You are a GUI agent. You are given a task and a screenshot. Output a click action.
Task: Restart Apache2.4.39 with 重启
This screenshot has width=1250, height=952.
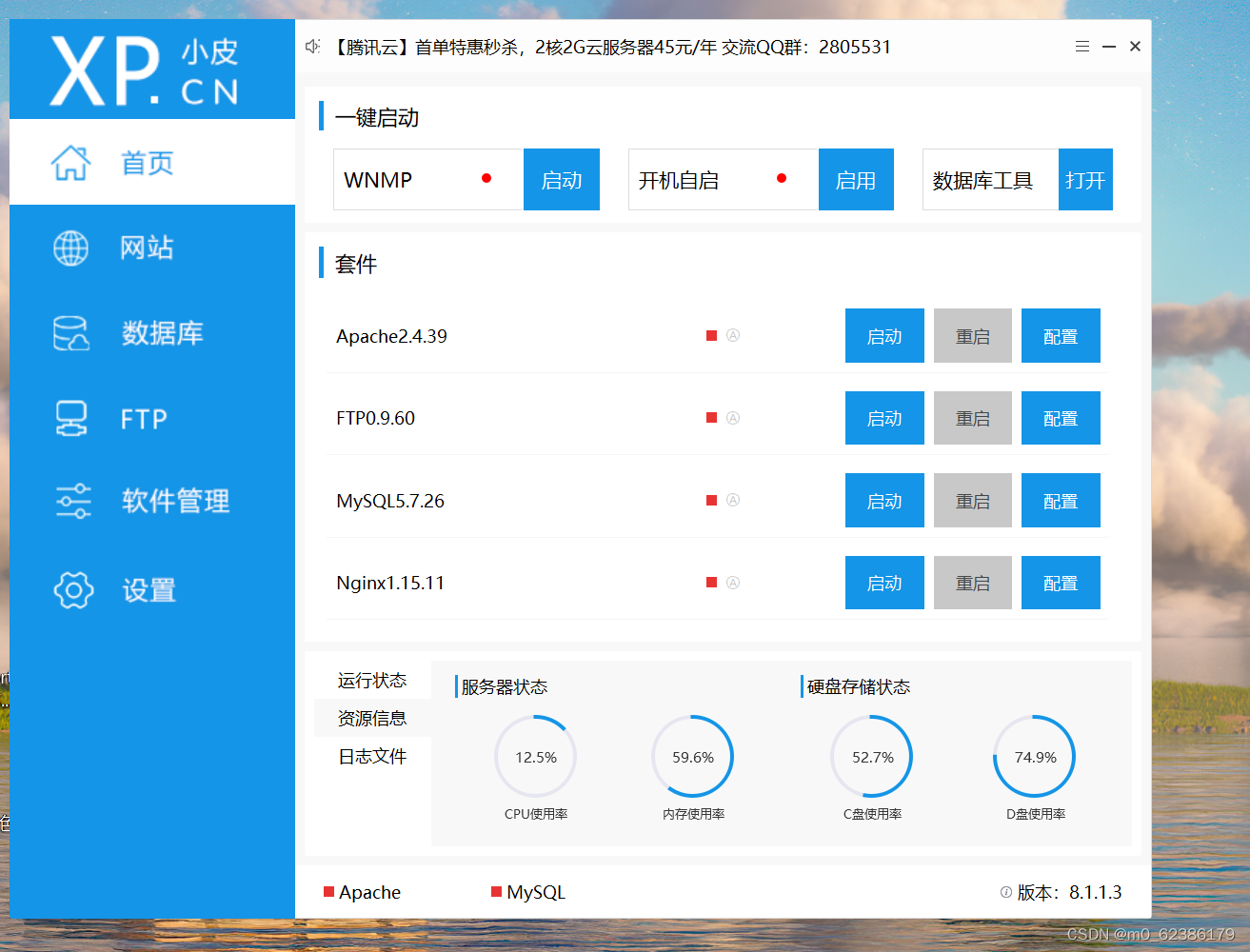[x=973, y=336]
